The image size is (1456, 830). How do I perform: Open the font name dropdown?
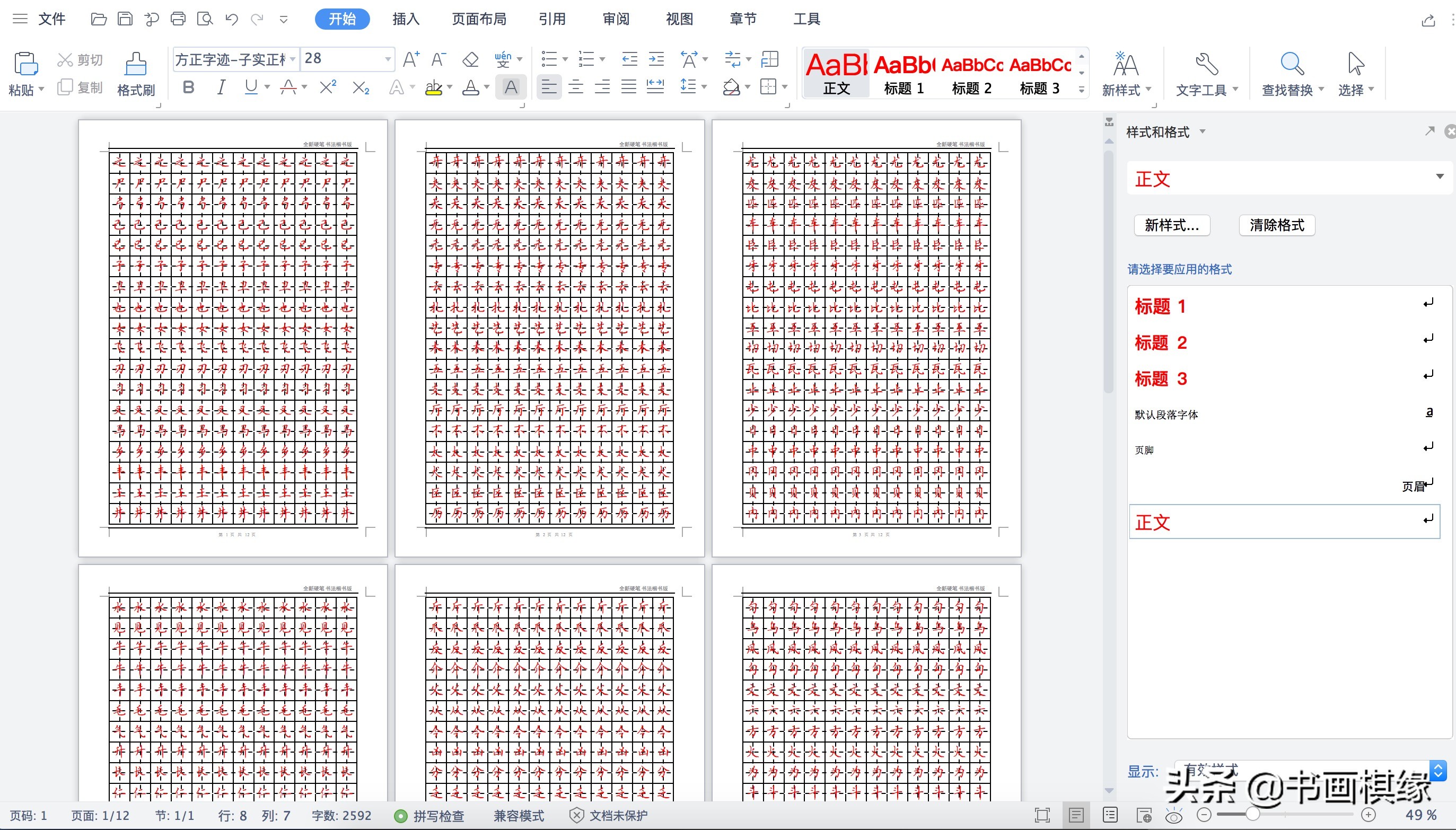pos(293,59)
